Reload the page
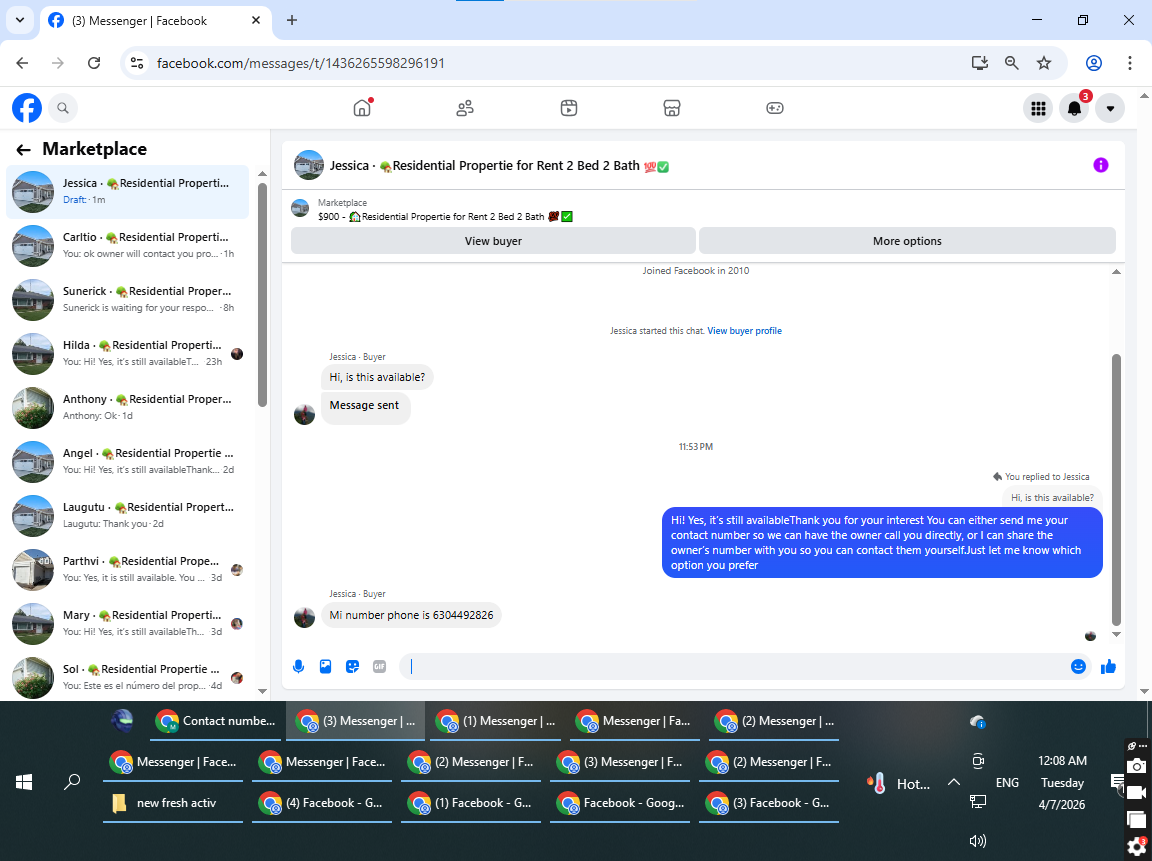Viewport: 1152px width, 861px height. tap(94, 63)
